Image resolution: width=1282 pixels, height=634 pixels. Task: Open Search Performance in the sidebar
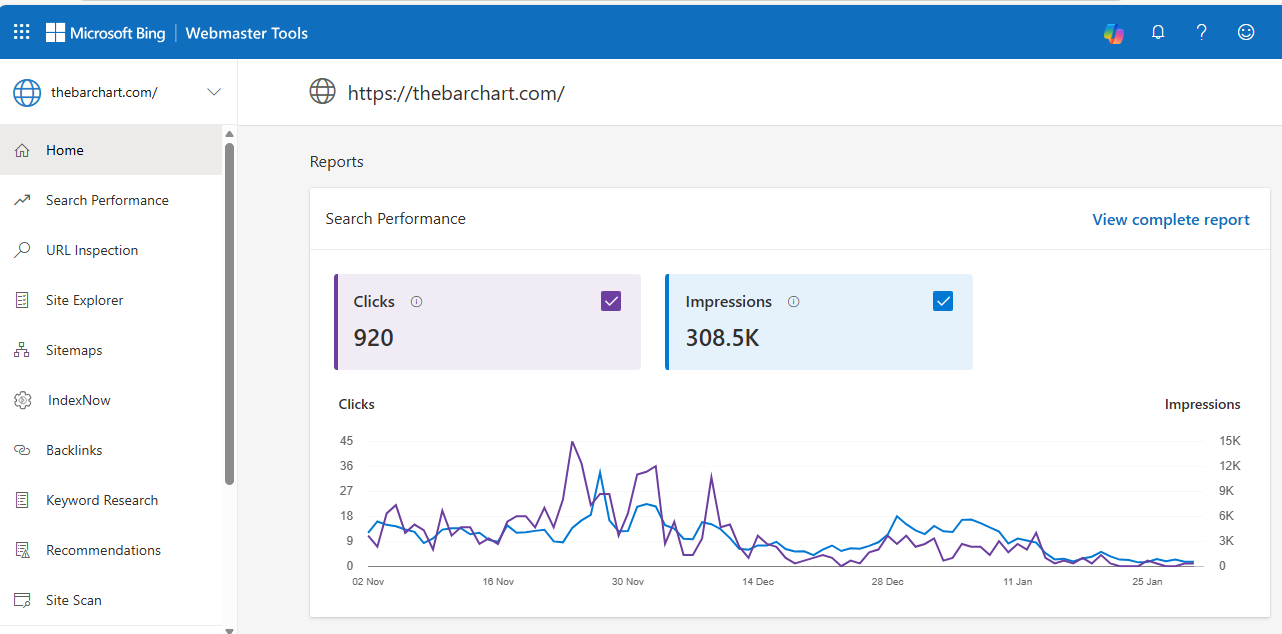pyautogui.click(x=107, y=200)
